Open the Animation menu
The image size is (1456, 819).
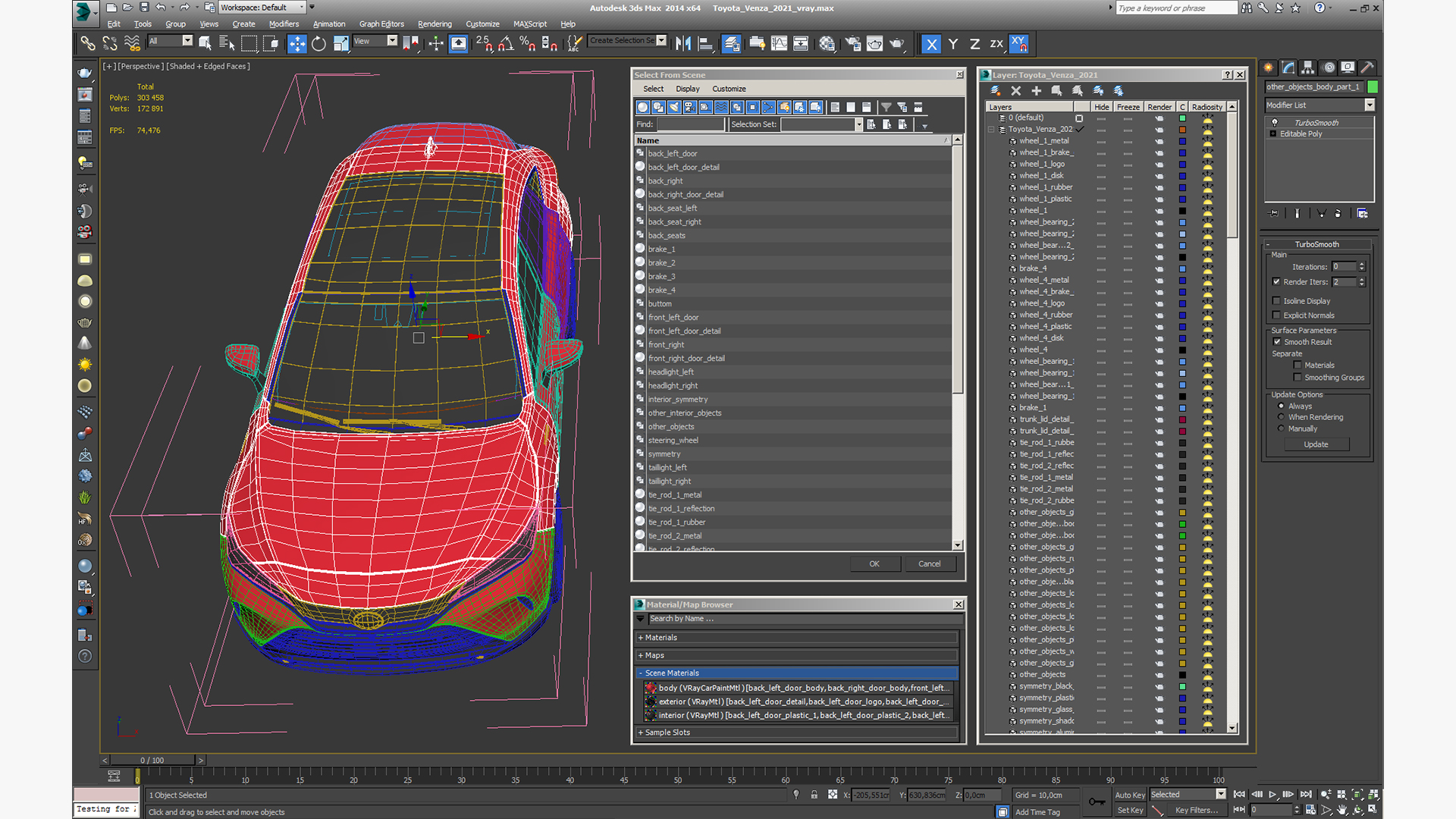coord(329,24)
